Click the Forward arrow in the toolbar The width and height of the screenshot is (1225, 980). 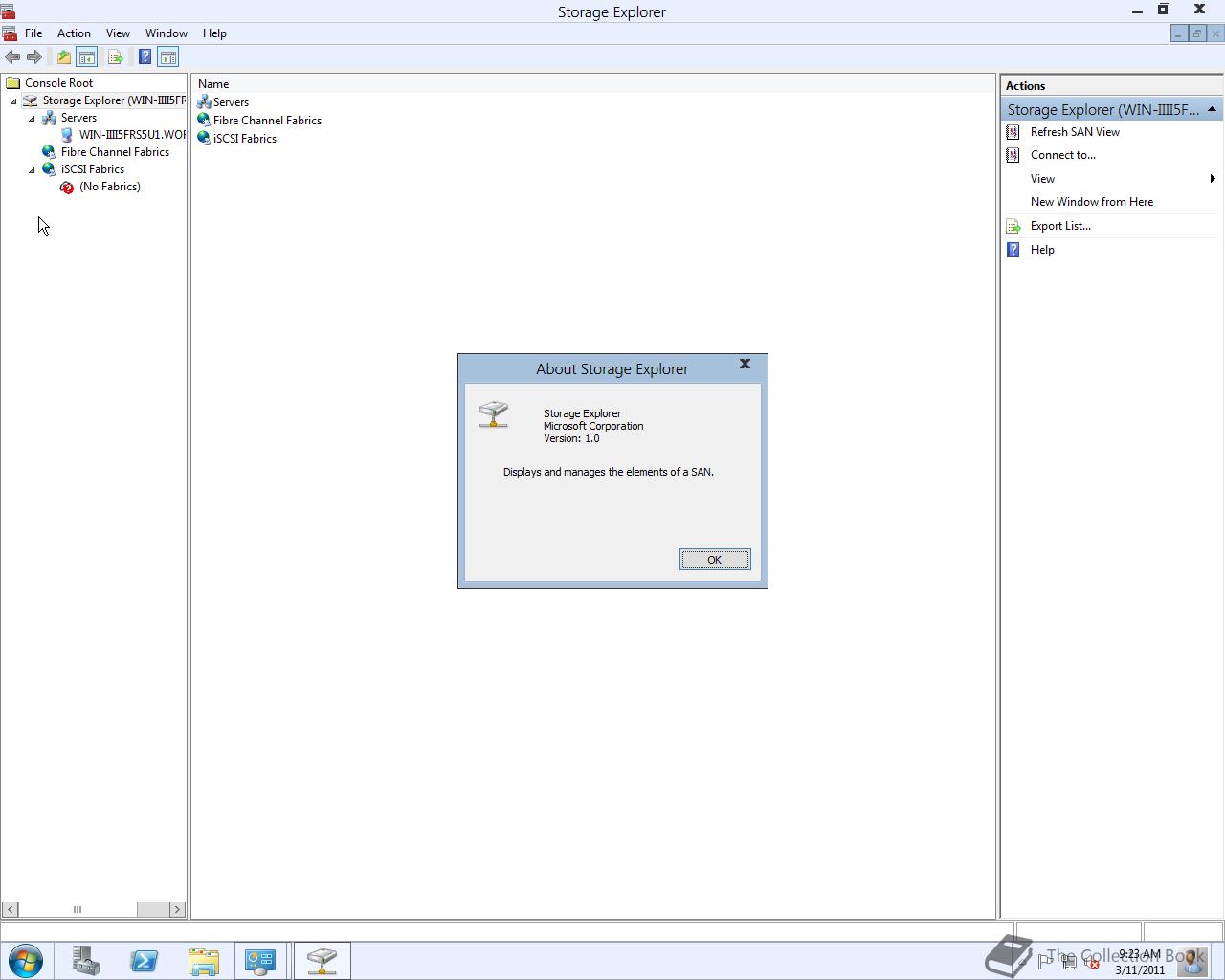[x=34, y=57]
